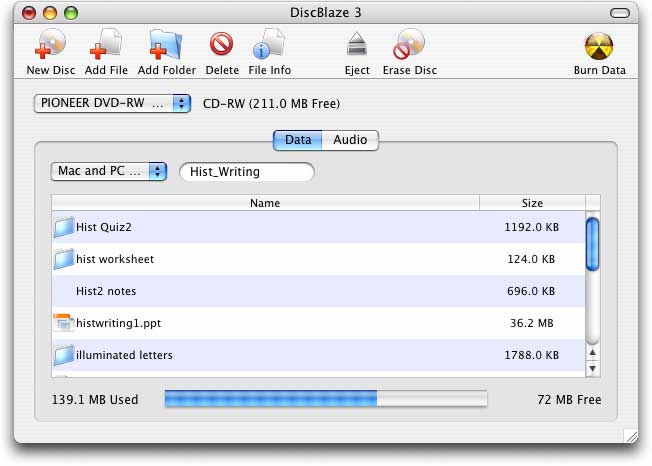Click the disc space usage progress bar
Screen dimensions: 652x466
pos(326,399)
